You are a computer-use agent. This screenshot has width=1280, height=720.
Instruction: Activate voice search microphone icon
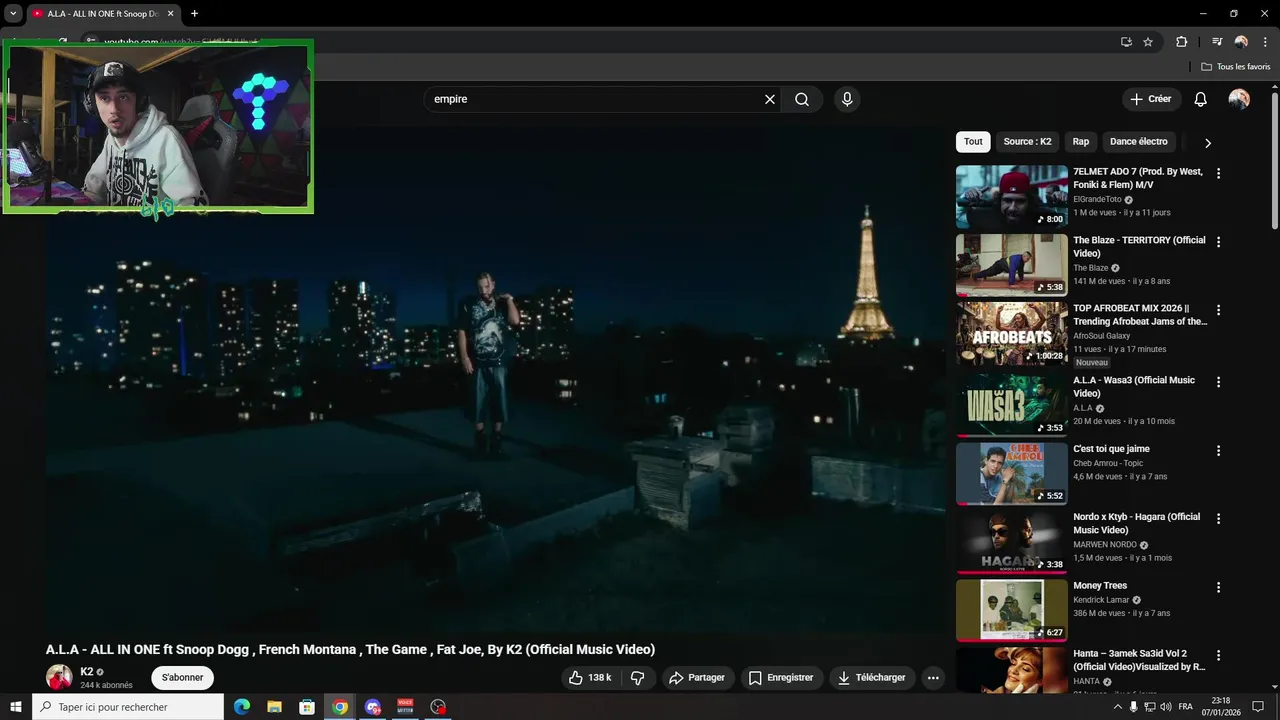pos(847,99)
